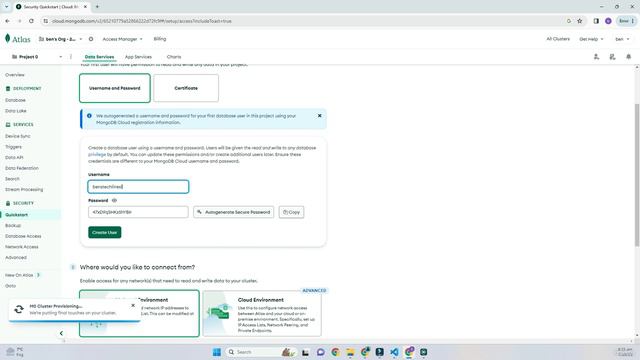640x360 pixels.
Task: Select Certificate authentication method
Action: coord(186,88)
